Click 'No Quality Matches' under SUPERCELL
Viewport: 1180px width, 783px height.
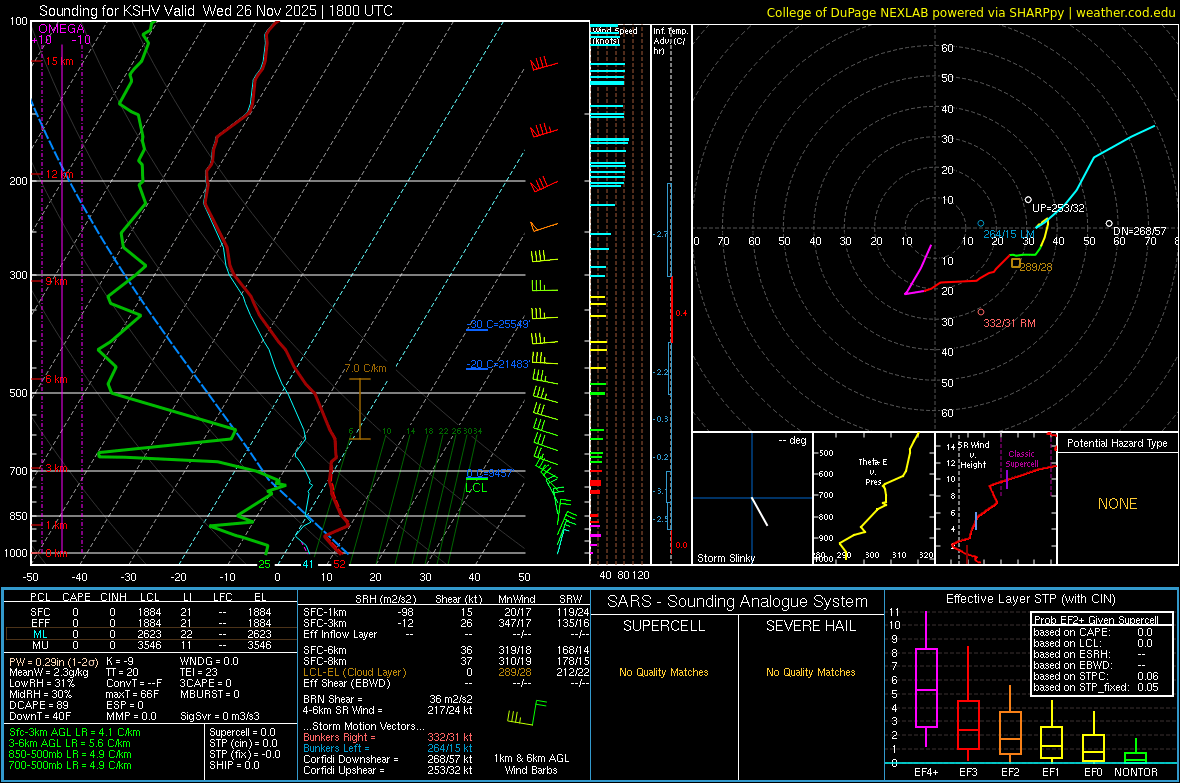tap(664, 672)
